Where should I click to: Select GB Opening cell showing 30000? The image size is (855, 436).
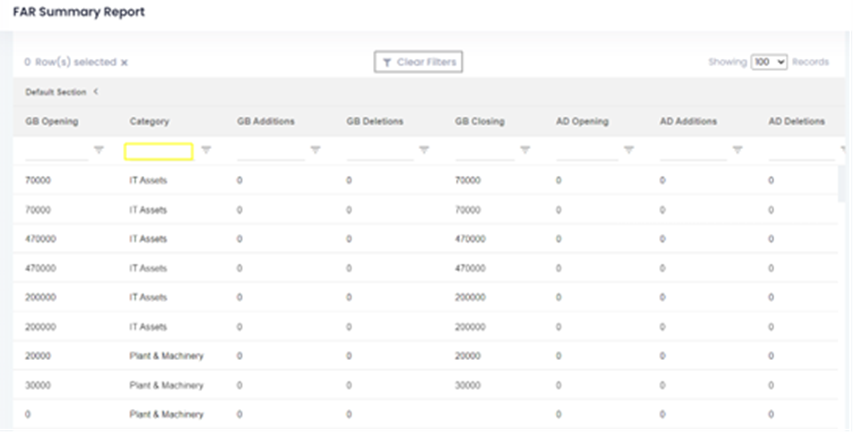coord(38,385)
